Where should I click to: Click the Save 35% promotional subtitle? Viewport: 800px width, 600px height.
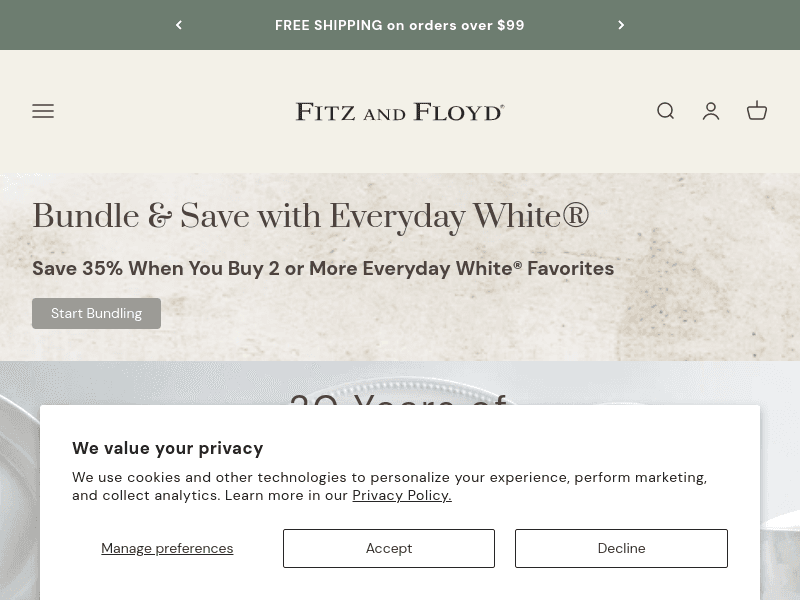click(x=323, y=268)
